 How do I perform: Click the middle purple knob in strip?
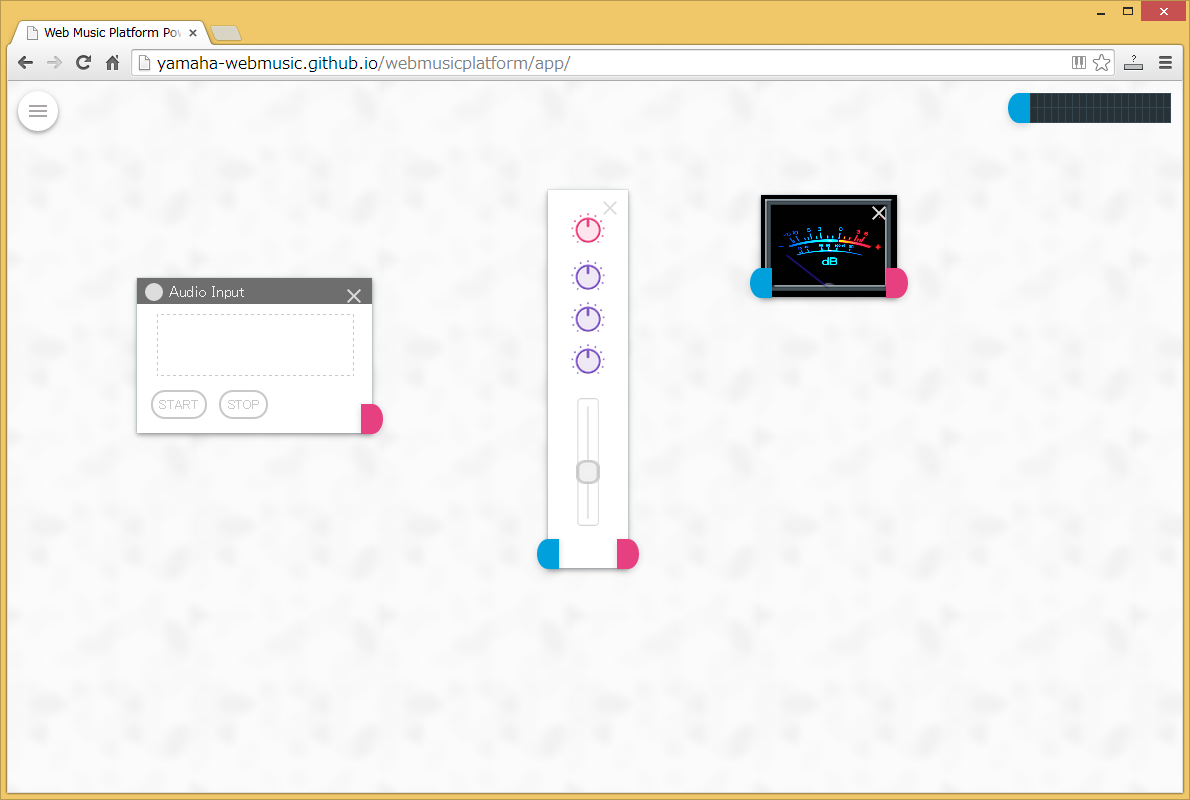[587, 319]
